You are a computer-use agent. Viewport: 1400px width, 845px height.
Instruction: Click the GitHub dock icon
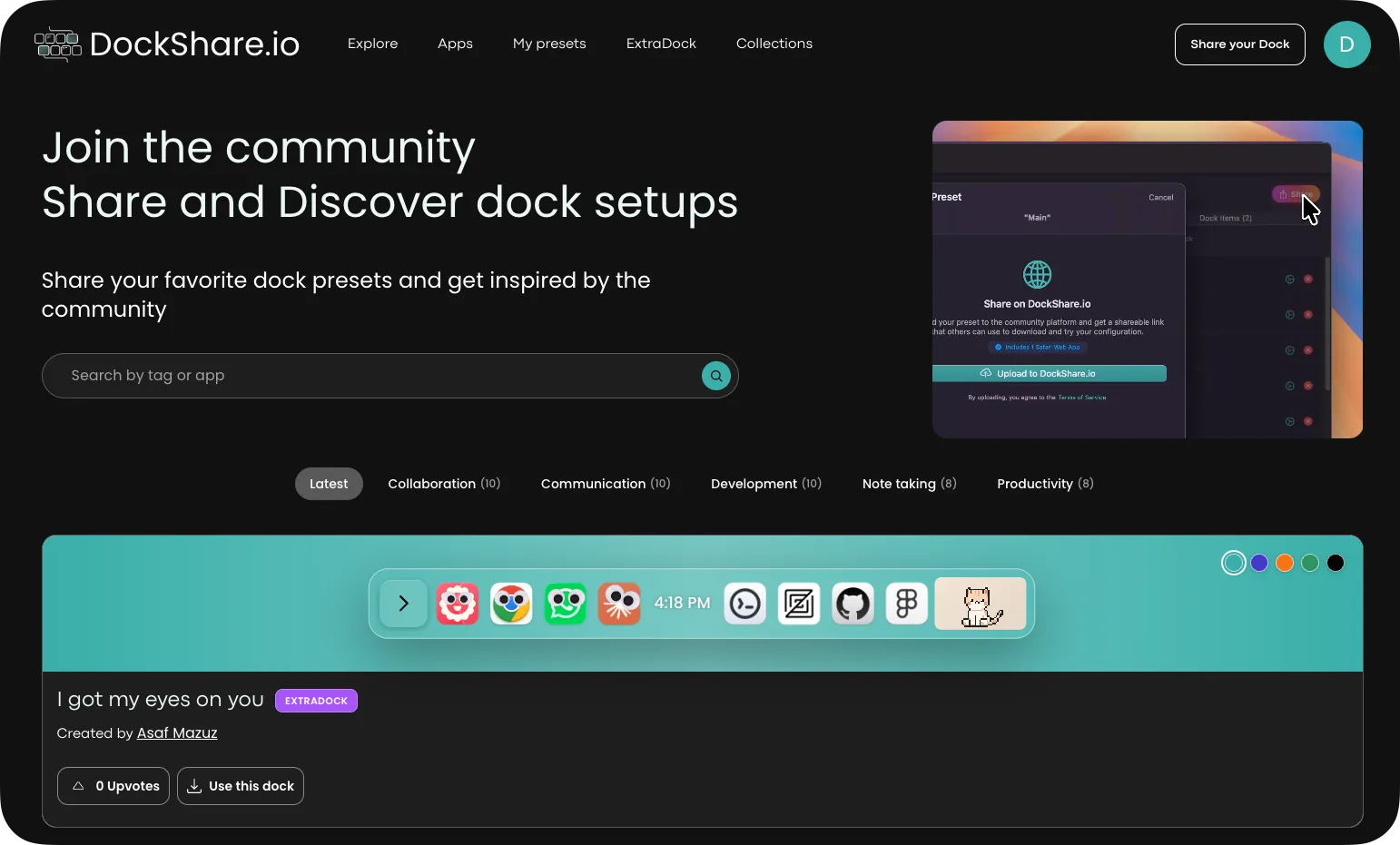[853, 604]
